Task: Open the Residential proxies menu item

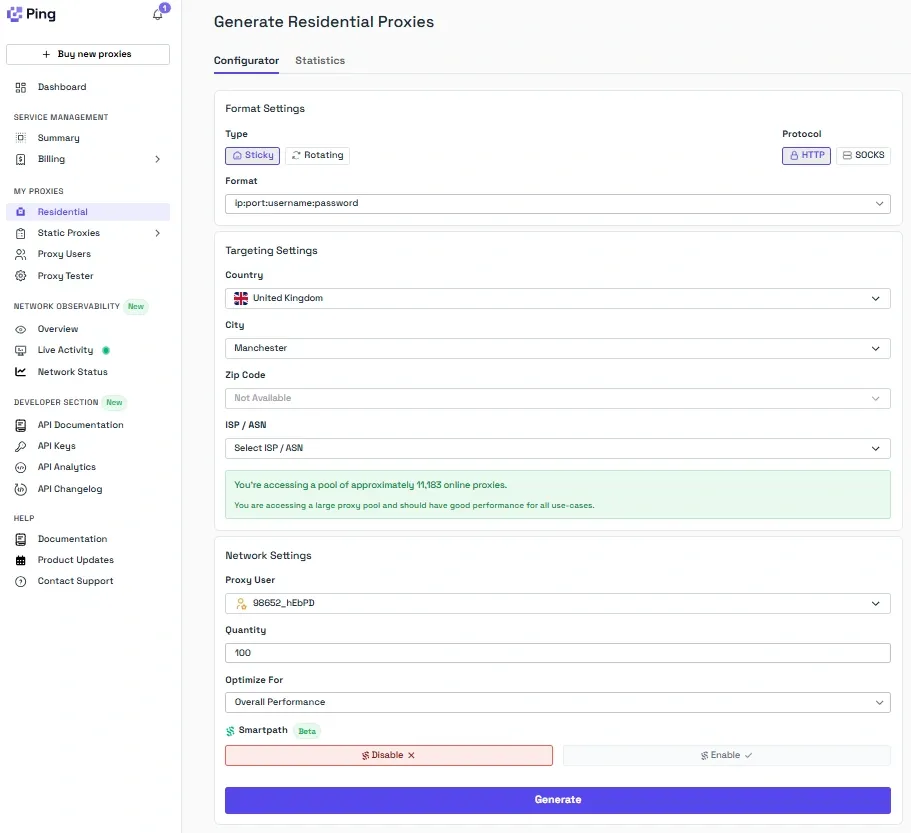Action: [x=63, y=212]
